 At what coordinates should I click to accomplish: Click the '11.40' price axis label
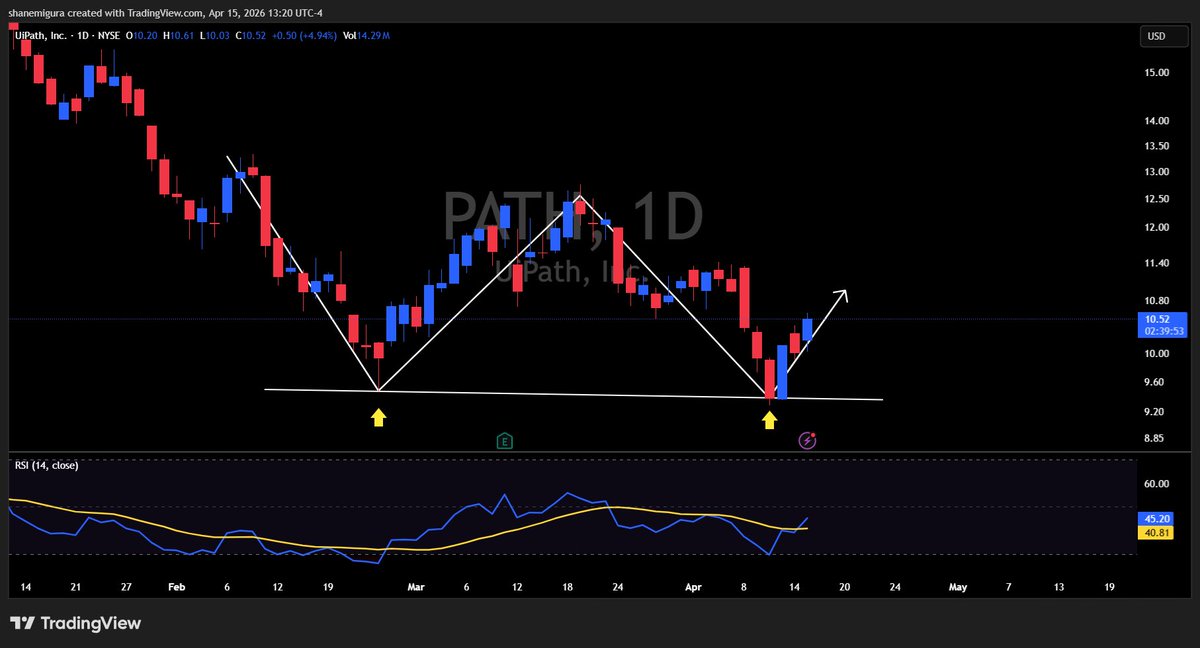(x=1156, y=263)
